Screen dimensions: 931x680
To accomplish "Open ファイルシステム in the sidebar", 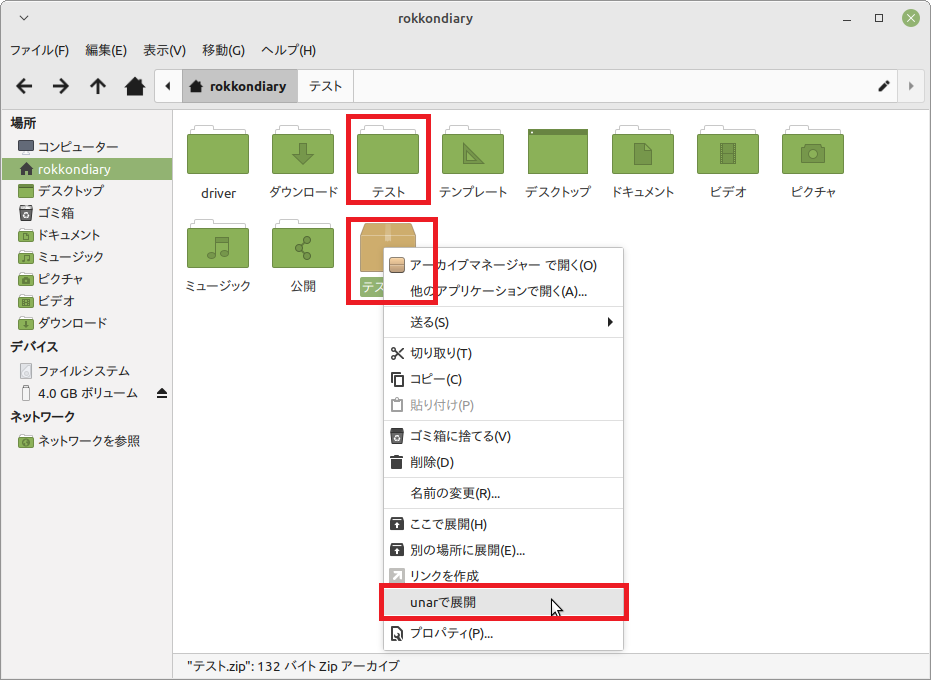I will (87, 371).
